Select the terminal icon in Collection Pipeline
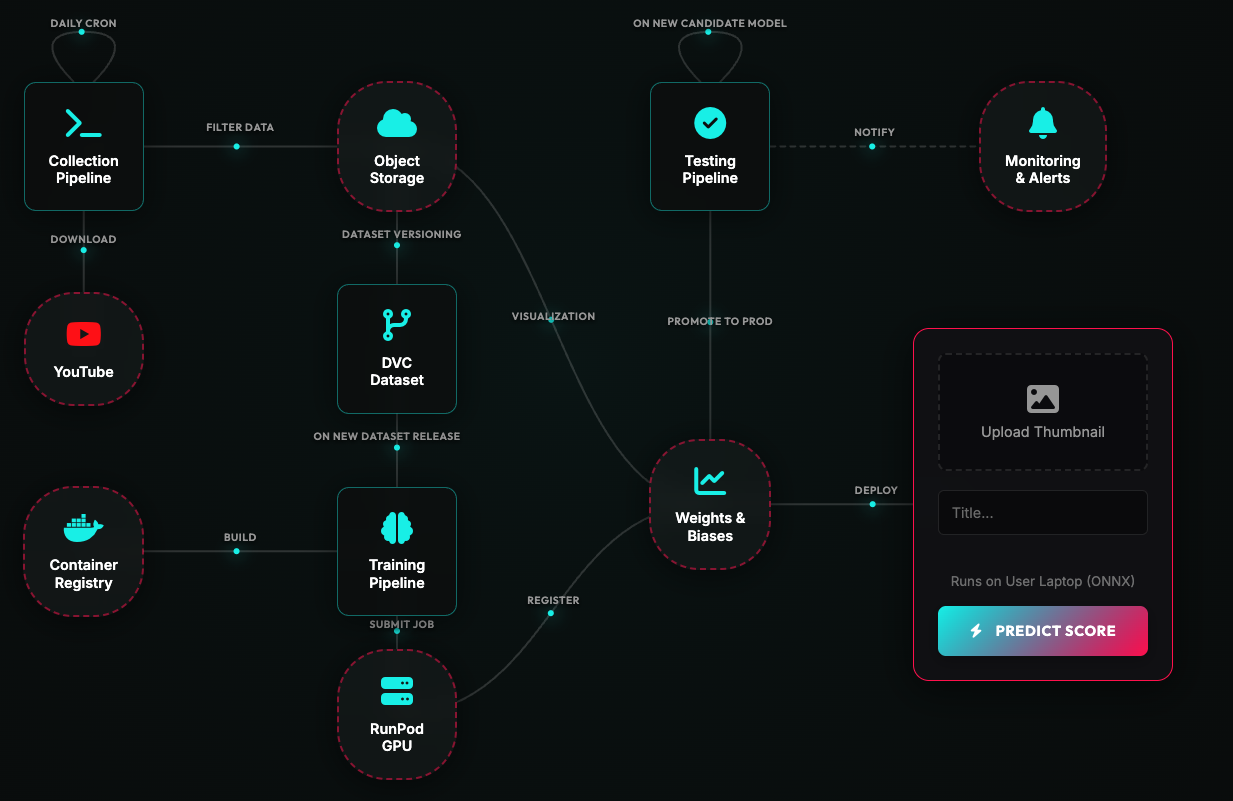This screenshot has width=1233, height=801. 83,122
